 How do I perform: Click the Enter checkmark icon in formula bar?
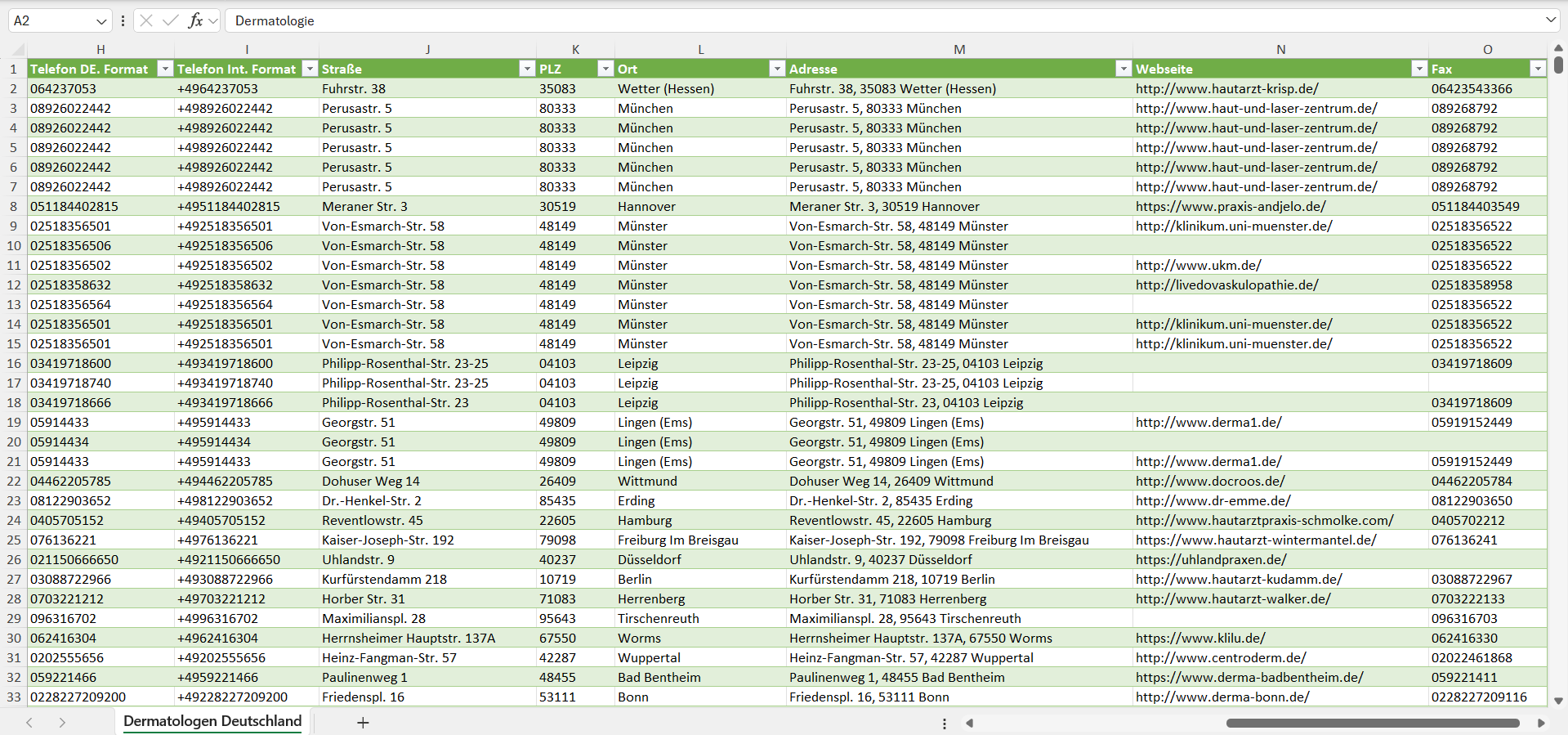tap(171, 20)
